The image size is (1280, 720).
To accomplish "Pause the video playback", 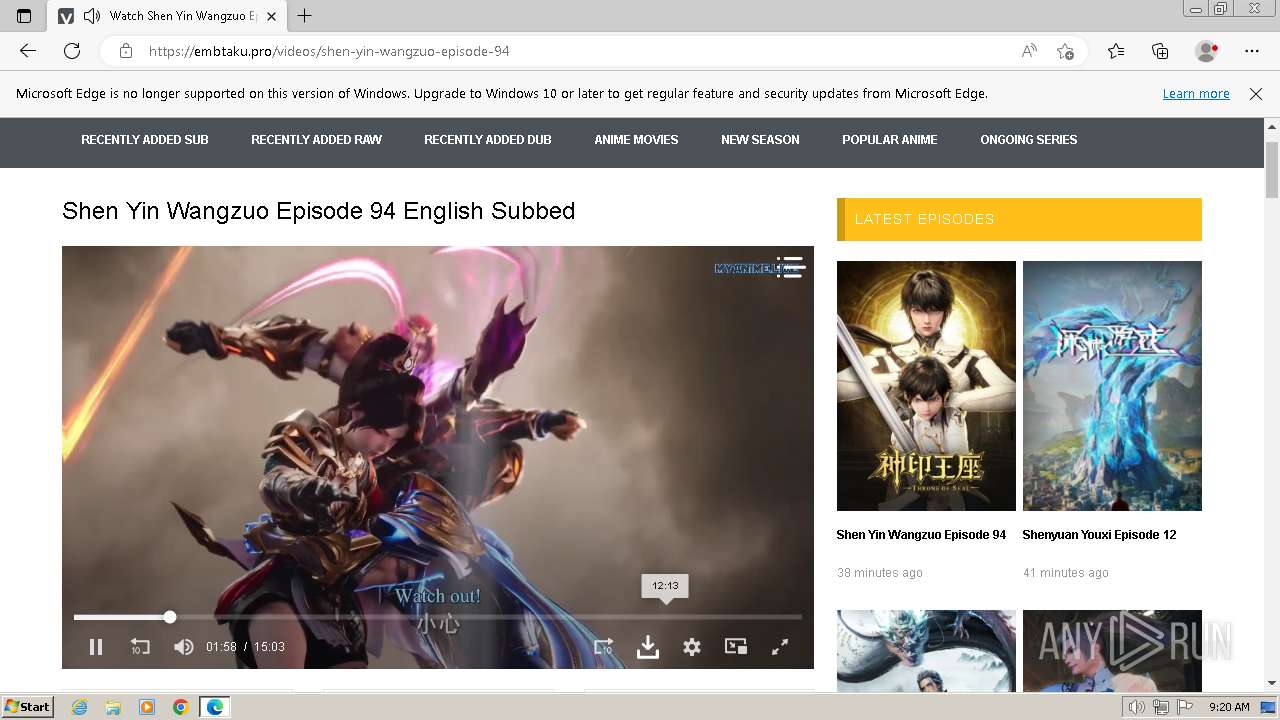I will [96, 647].
